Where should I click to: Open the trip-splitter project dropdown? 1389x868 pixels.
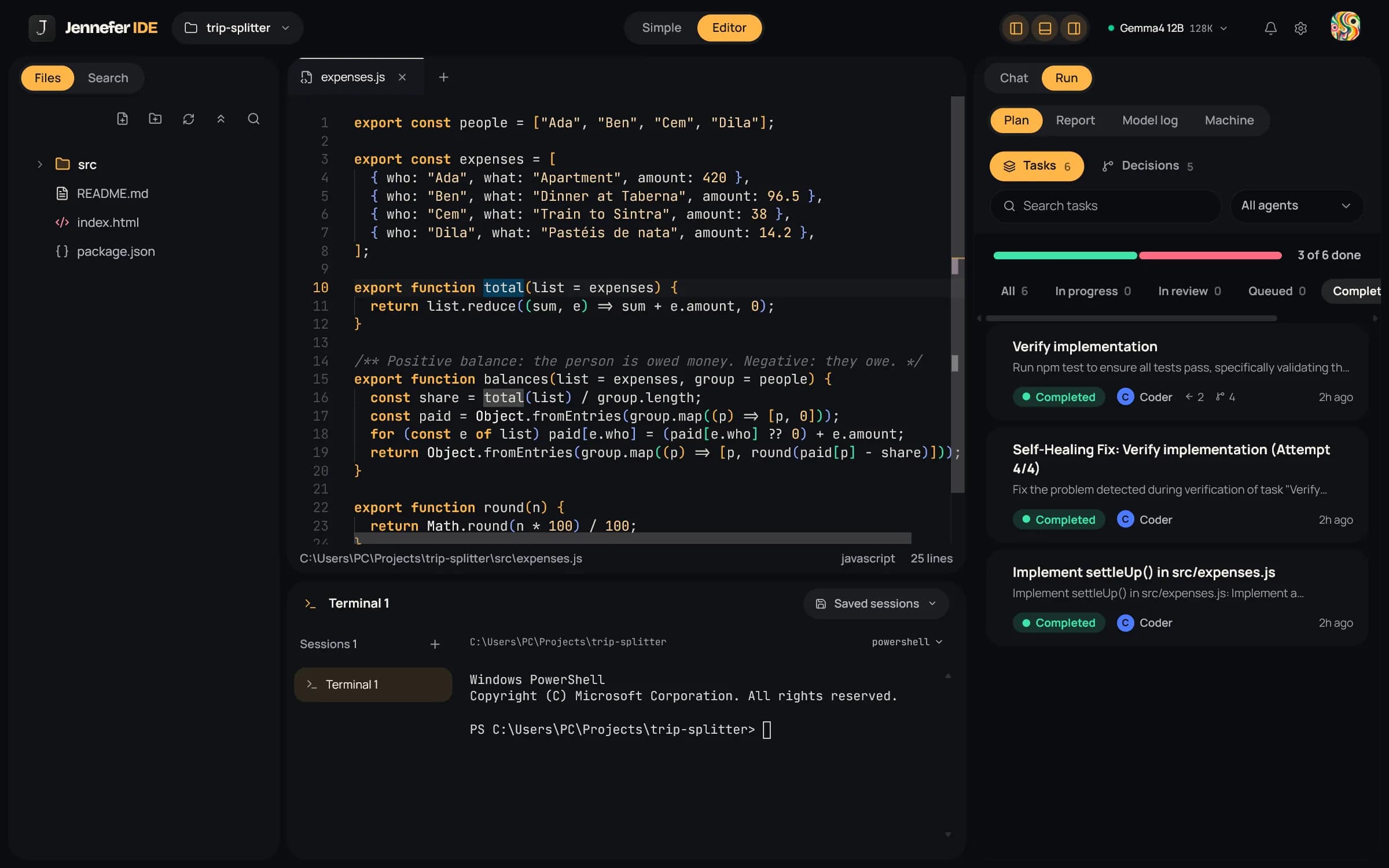[237, 28]
